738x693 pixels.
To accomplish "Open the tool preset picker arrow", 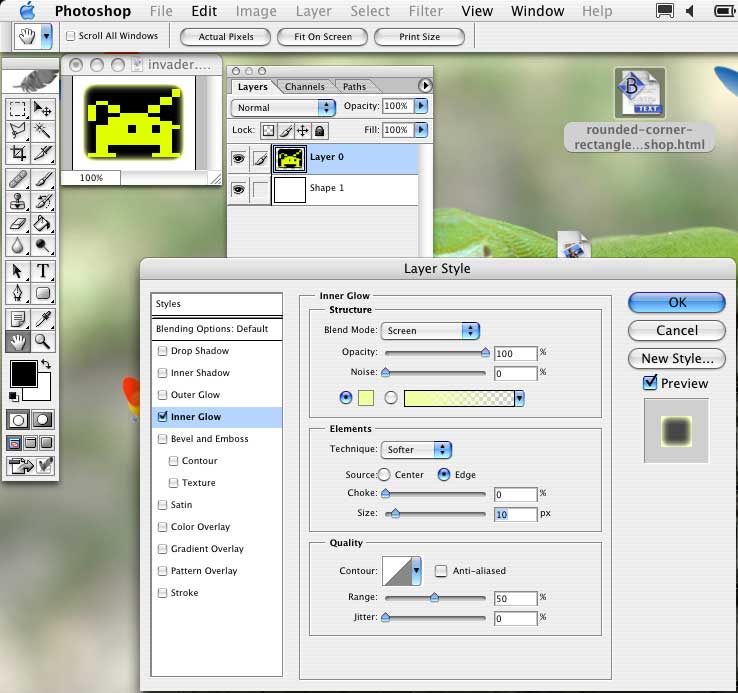I will (x=46, y=36).
